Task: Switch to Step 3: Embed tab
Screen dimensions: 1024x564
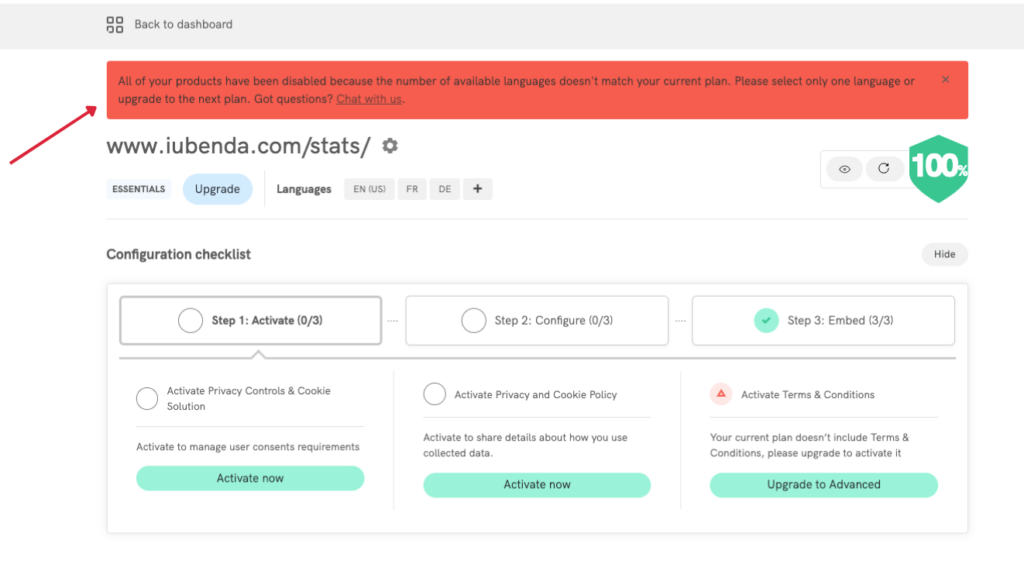Action: 823,320
